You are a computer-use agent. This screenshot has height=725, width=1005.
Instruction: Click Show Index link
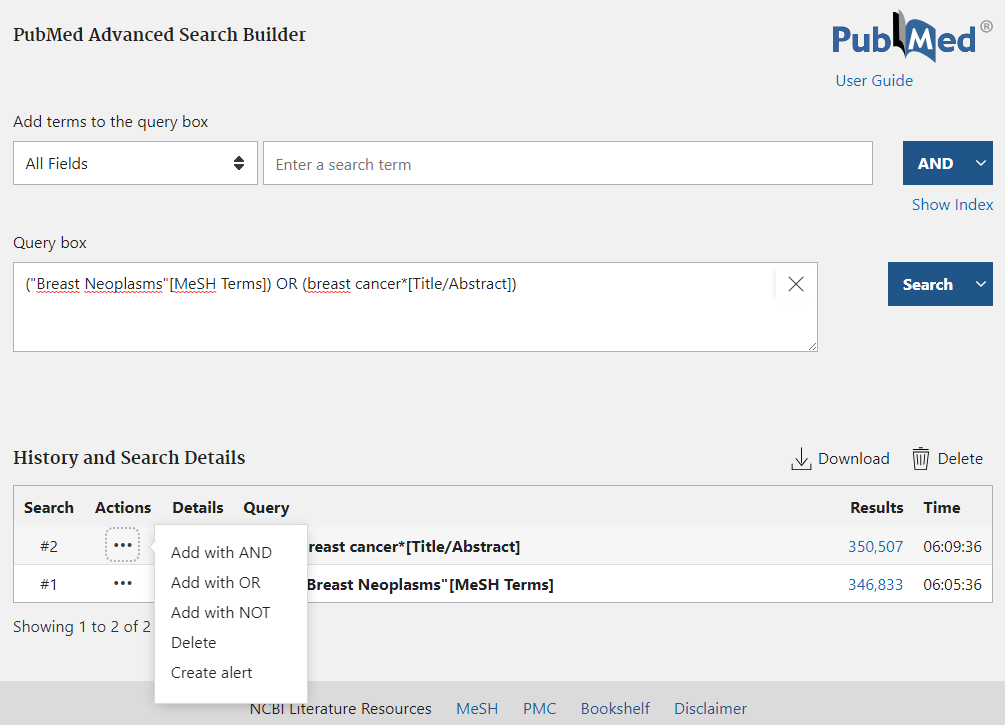click(x=952, y=204)
